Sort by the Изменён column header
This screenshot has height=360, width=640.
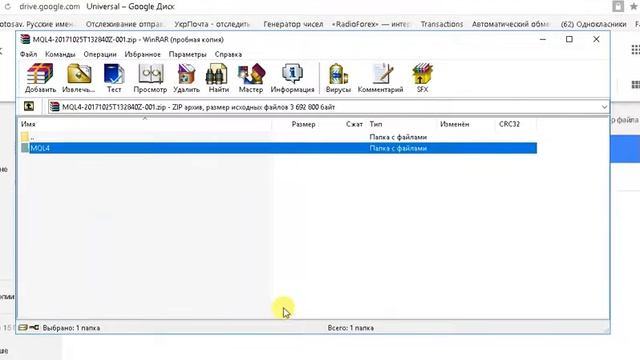[467, 124]
